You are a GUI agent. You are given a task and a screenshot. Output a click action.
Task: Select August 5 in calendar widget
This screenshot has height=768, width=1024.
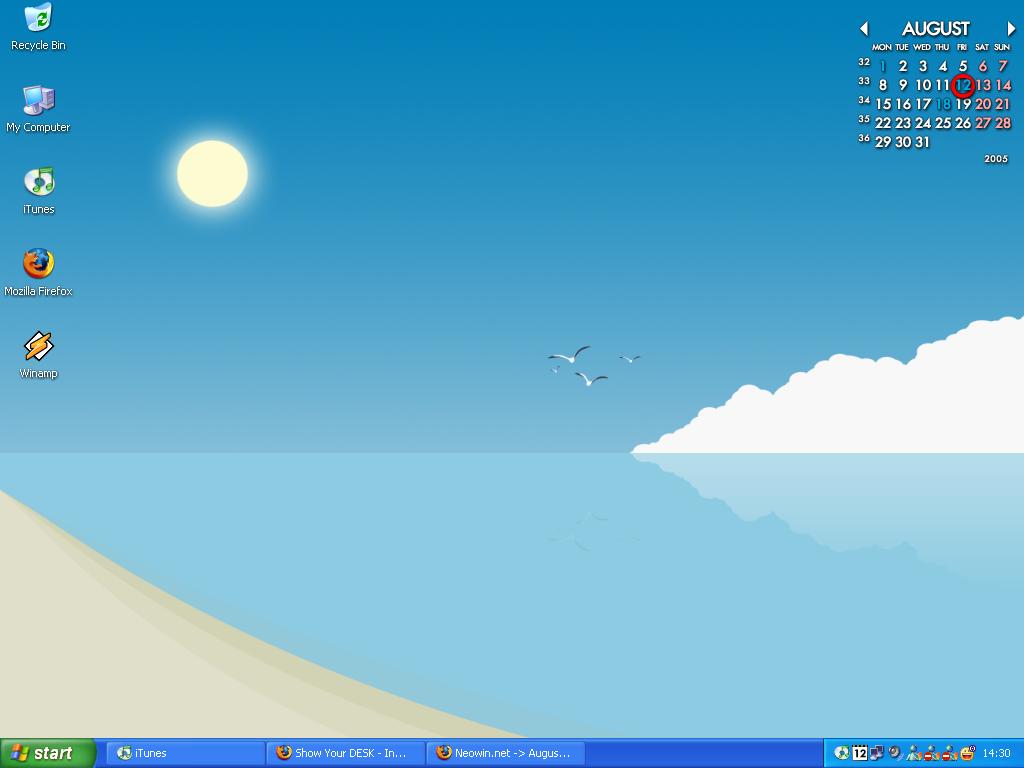click(x=963, y=66)
